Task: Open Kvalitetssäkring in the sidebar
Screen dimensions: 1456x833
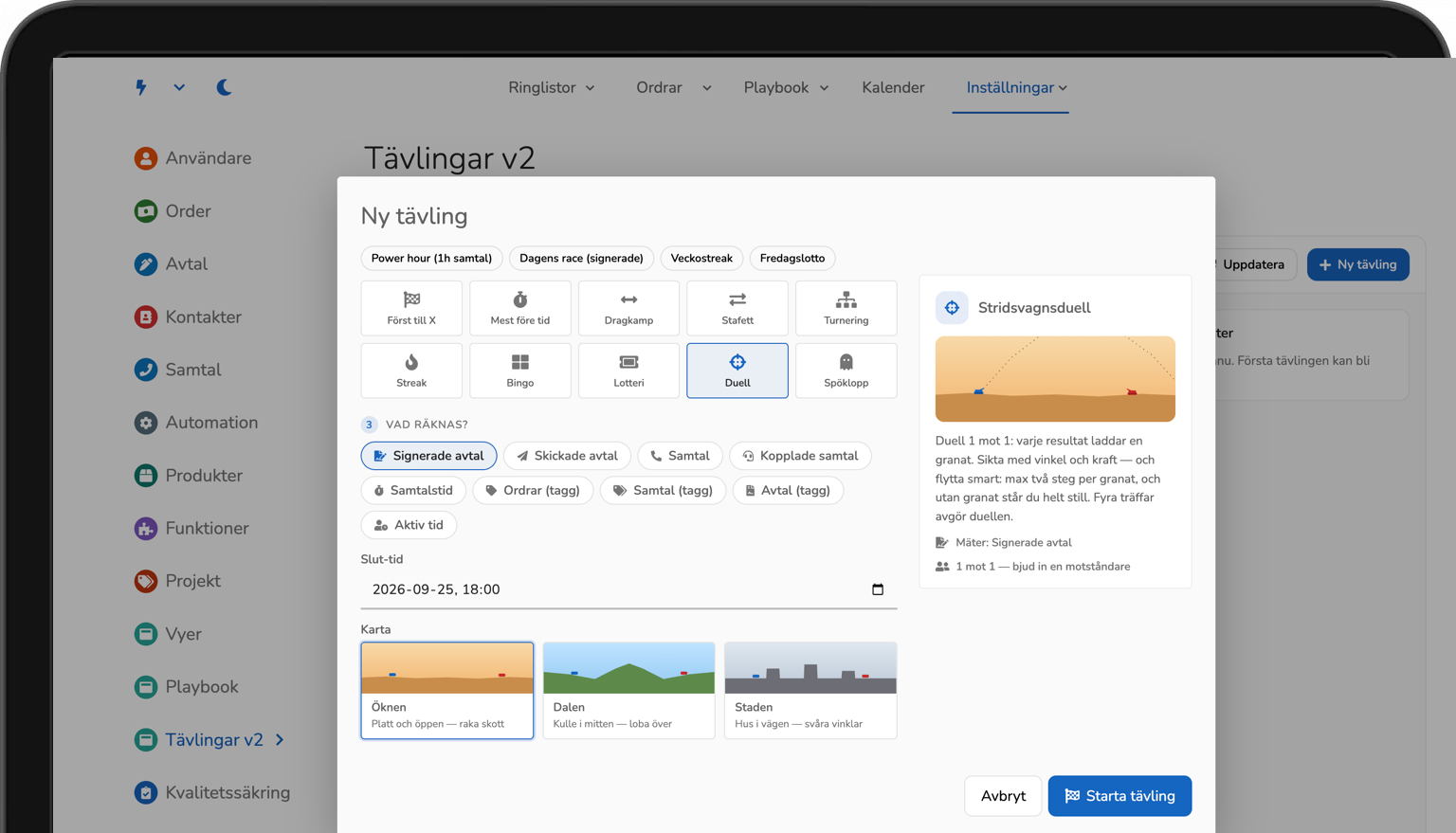Action: [x=212, y=792]
